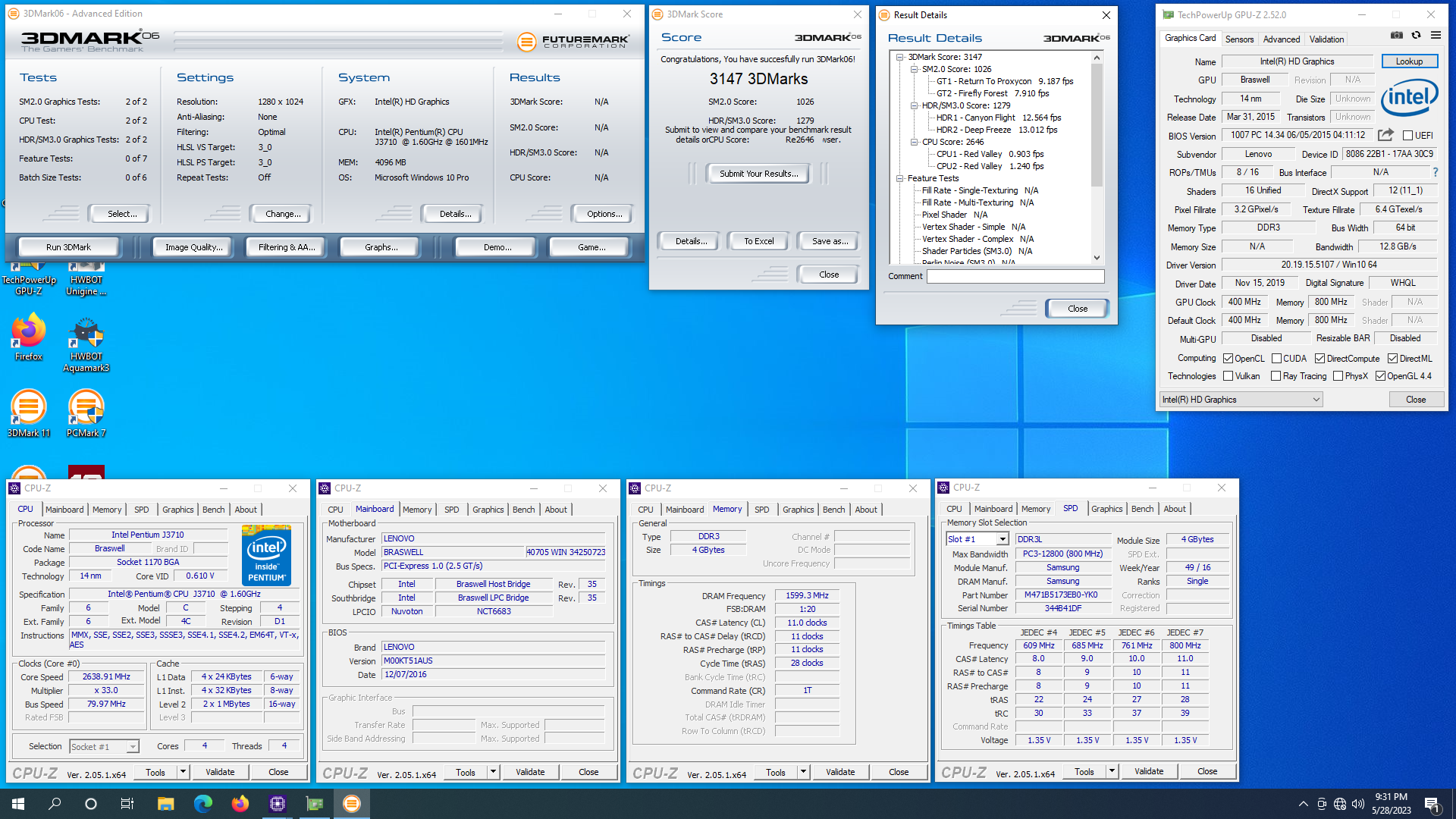Select GT1 - Return To Proxycon result row
This screenshot has height=819, width=1456.
click(x=1005, y=81)
